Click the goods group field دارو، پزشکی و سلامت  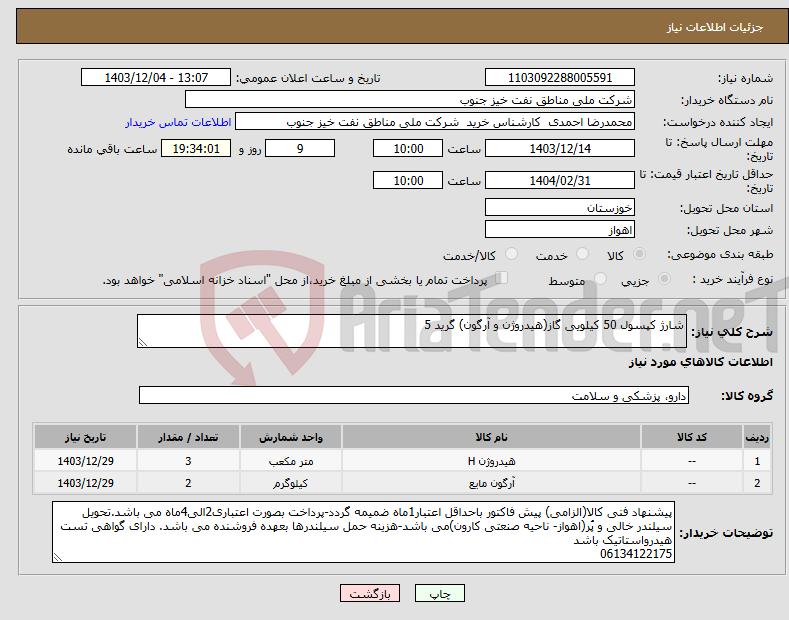coord(414,396)
